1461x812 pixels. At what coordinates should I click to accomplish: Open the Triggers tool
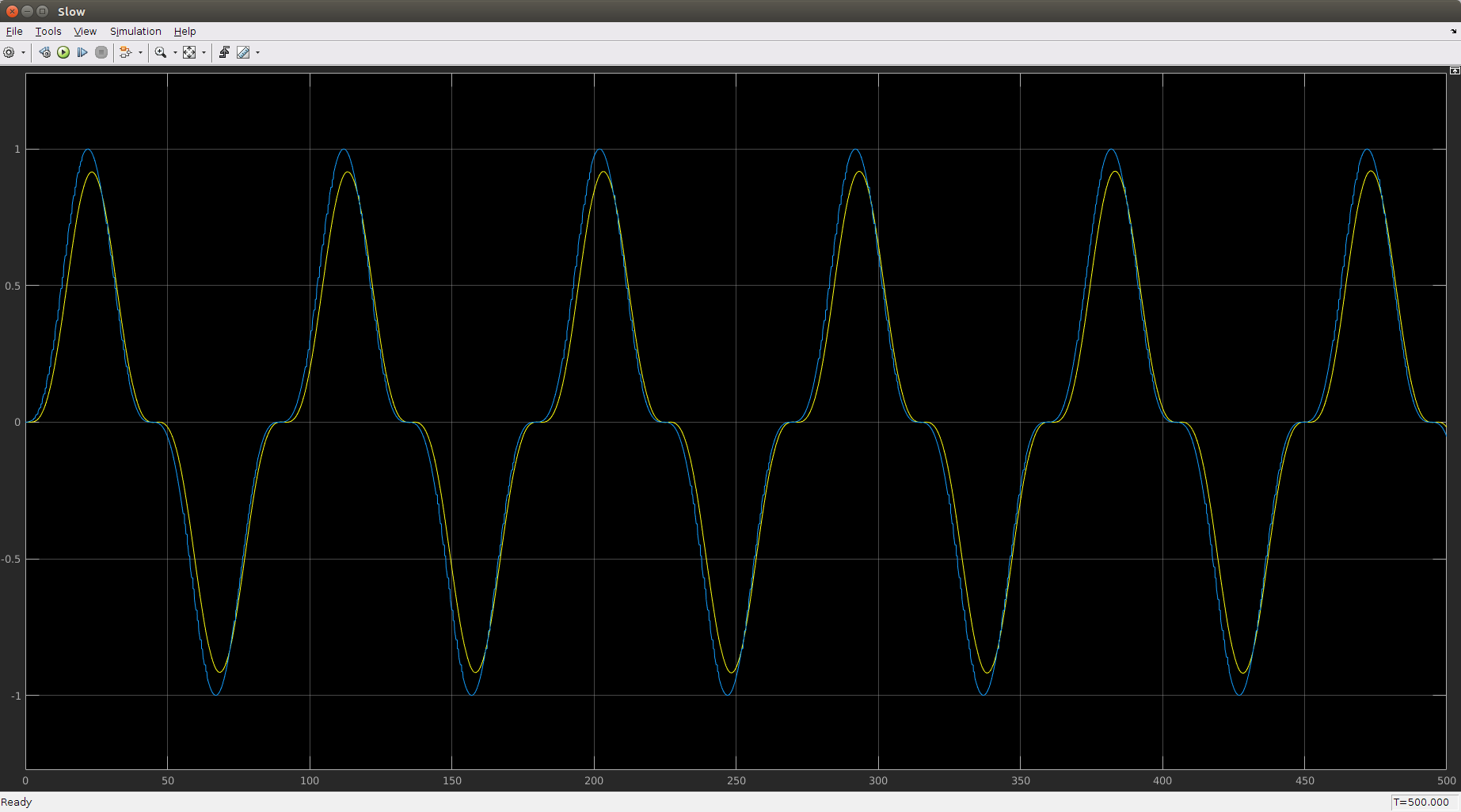point(224,52)
